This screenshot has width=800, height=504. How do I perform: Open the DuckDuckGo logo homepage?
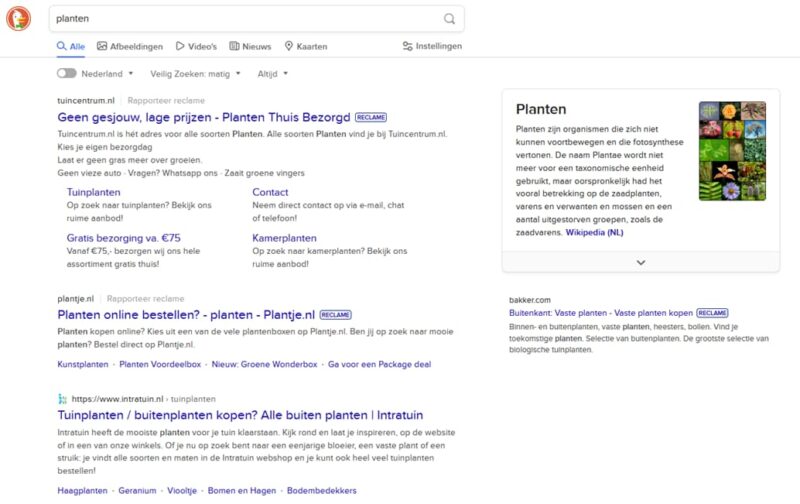point(18,19)
